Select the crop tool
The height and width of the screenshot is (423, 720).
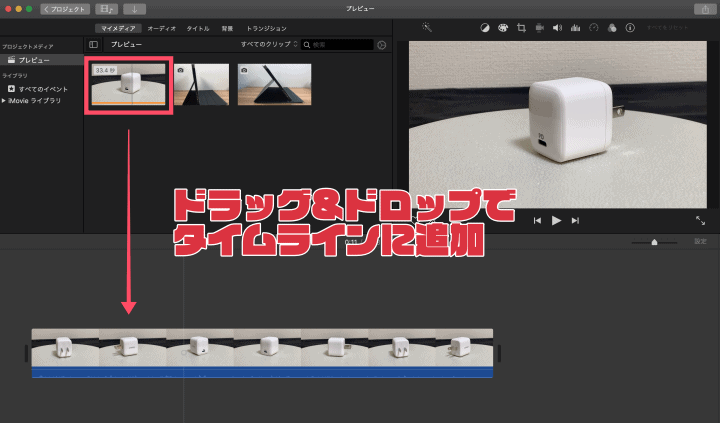[521, 28]
